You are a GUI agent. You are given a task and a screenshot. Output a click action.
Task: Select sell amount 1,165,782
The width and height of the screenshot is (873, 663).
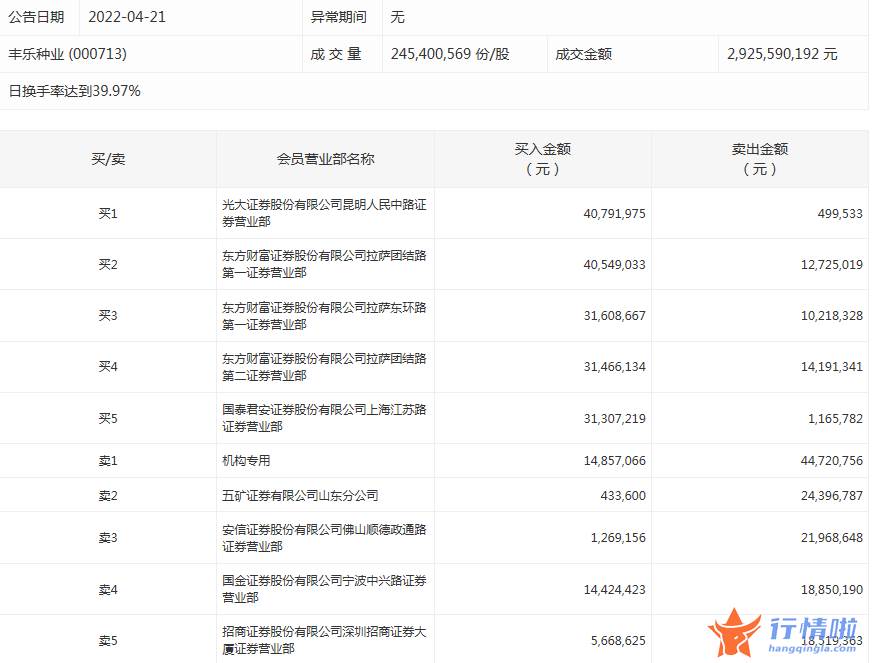[x=836, y=419]
